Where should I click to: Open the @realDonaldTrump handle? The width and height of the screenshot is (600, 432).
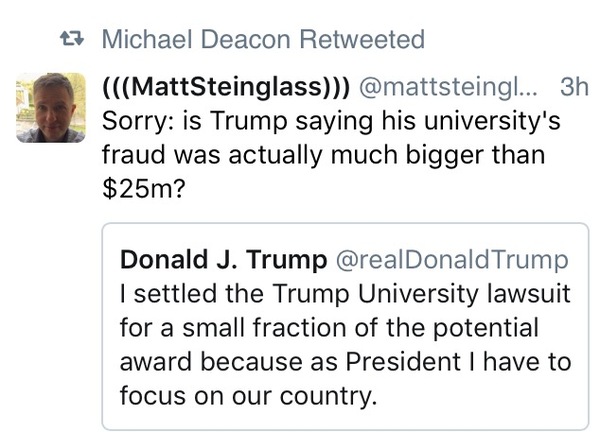click(x=451, y=261)
